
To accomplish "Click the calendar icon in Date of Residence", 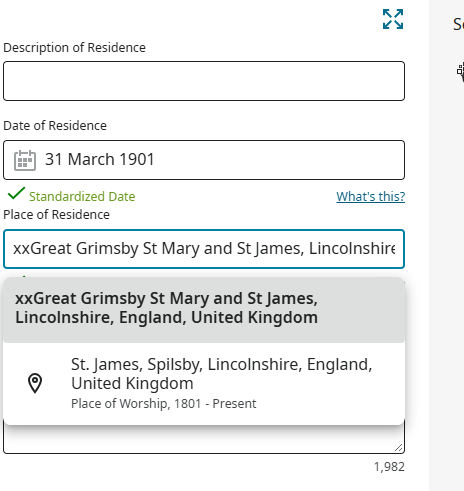I will [x=25, y=160].
